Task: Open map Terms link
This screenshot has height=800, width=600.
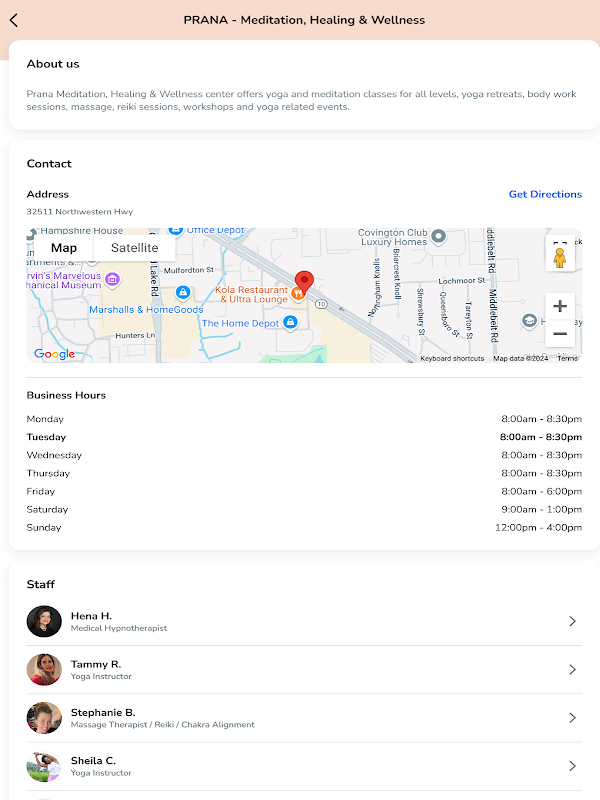Action: pyautogui.click(x=567, y=358)
